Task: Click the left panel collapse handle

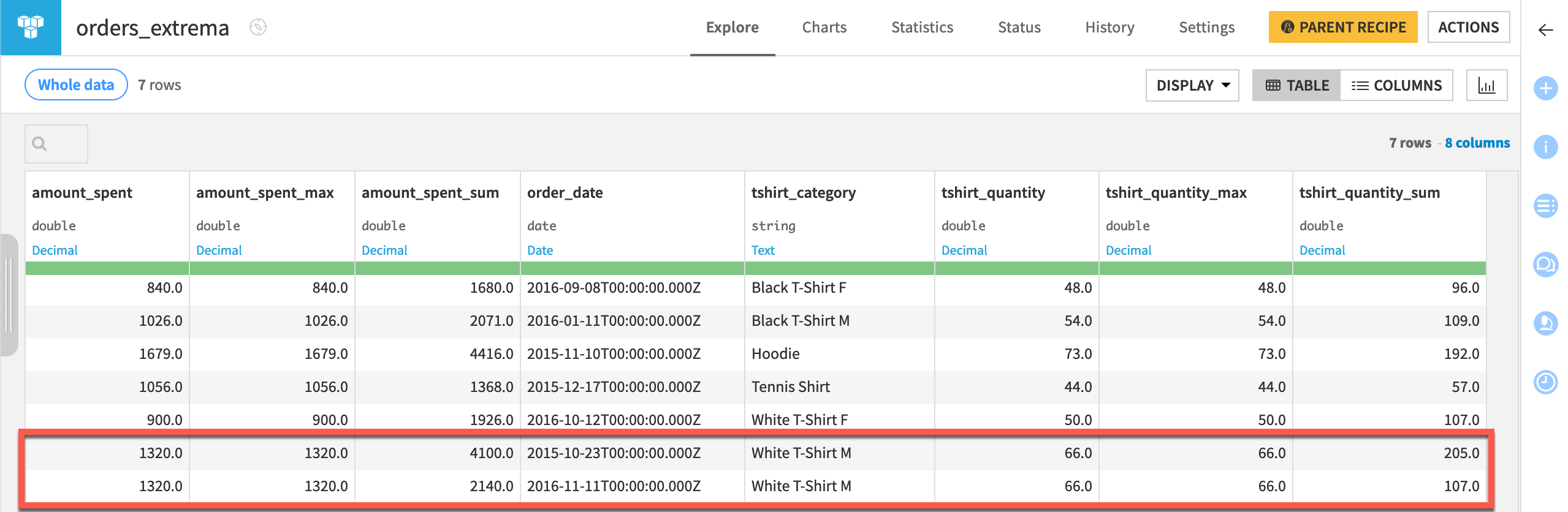Action: (x=9, y=295)
